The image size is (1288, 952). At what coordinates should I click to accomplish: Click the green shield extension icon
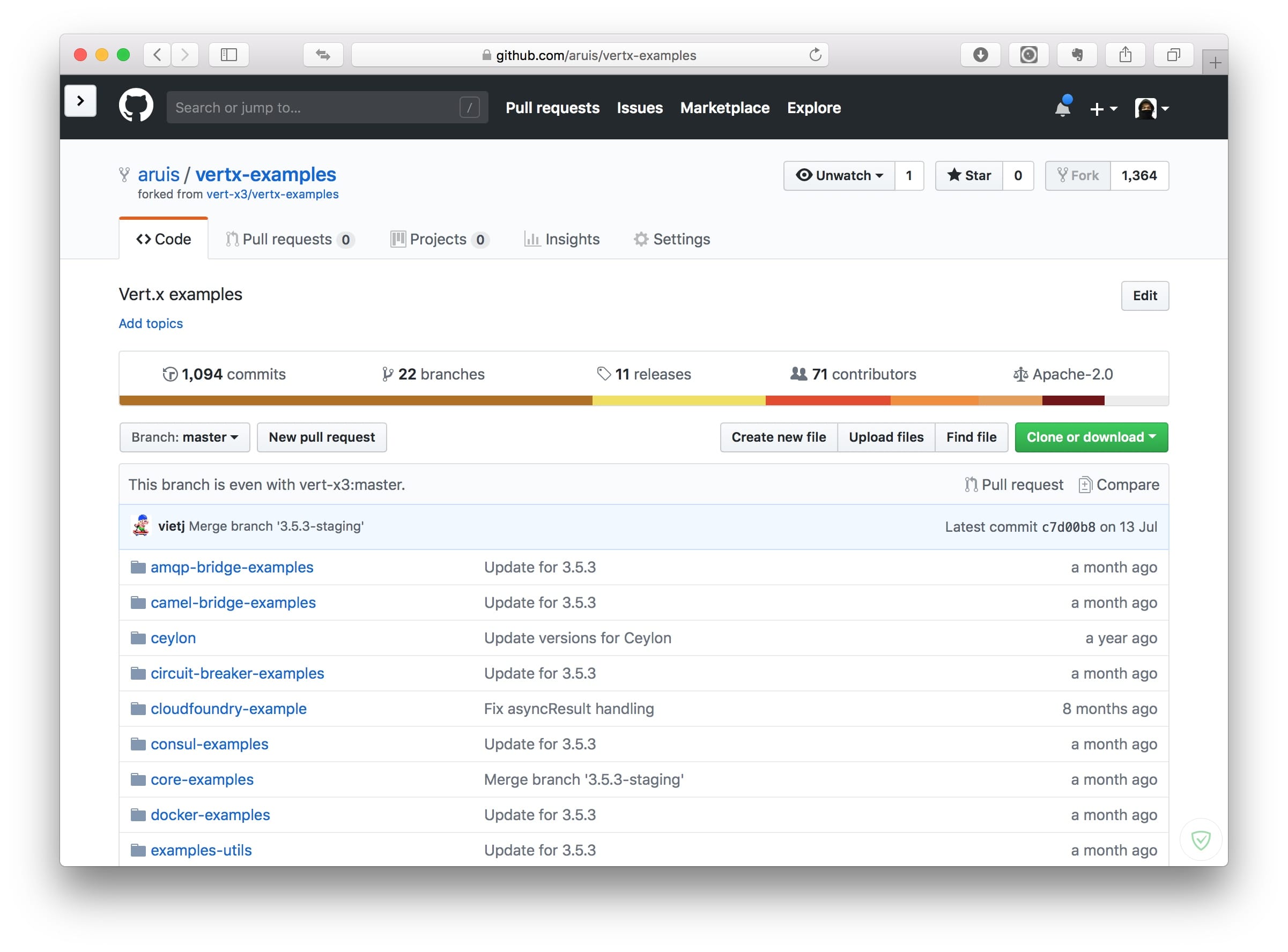[1201, 840]
